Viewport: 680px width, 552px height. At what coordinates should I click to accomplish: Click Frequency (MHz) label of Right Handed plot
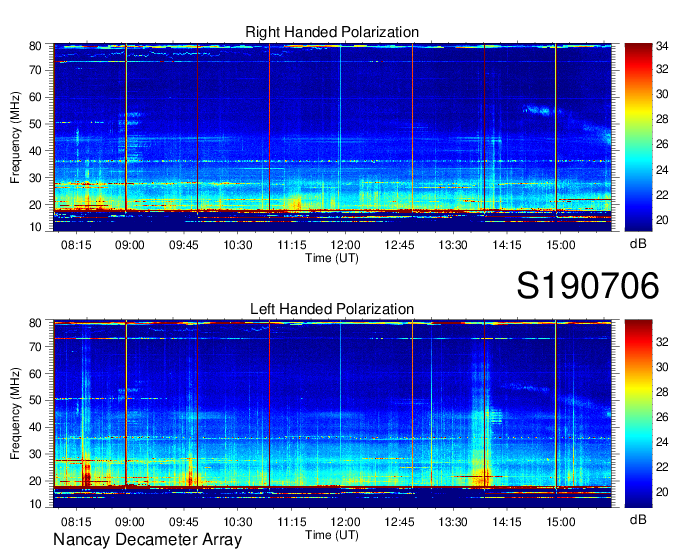15,137
